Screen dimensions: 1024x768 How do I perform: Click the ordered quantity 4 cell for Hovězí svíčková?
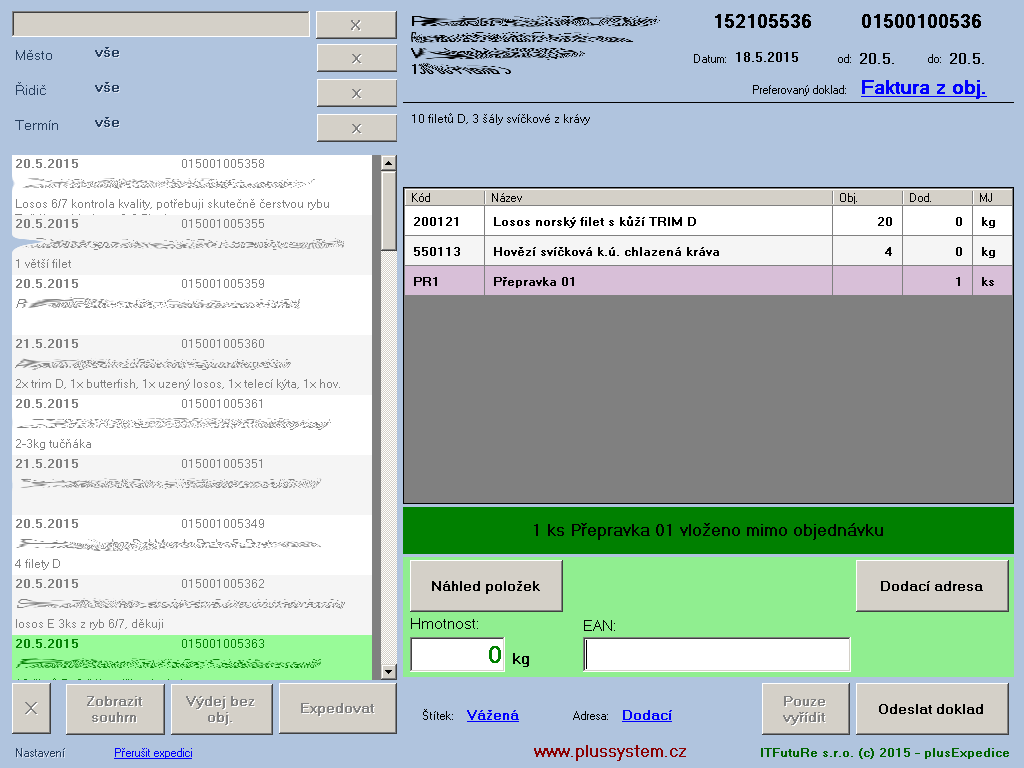click(x=867, y=251)
